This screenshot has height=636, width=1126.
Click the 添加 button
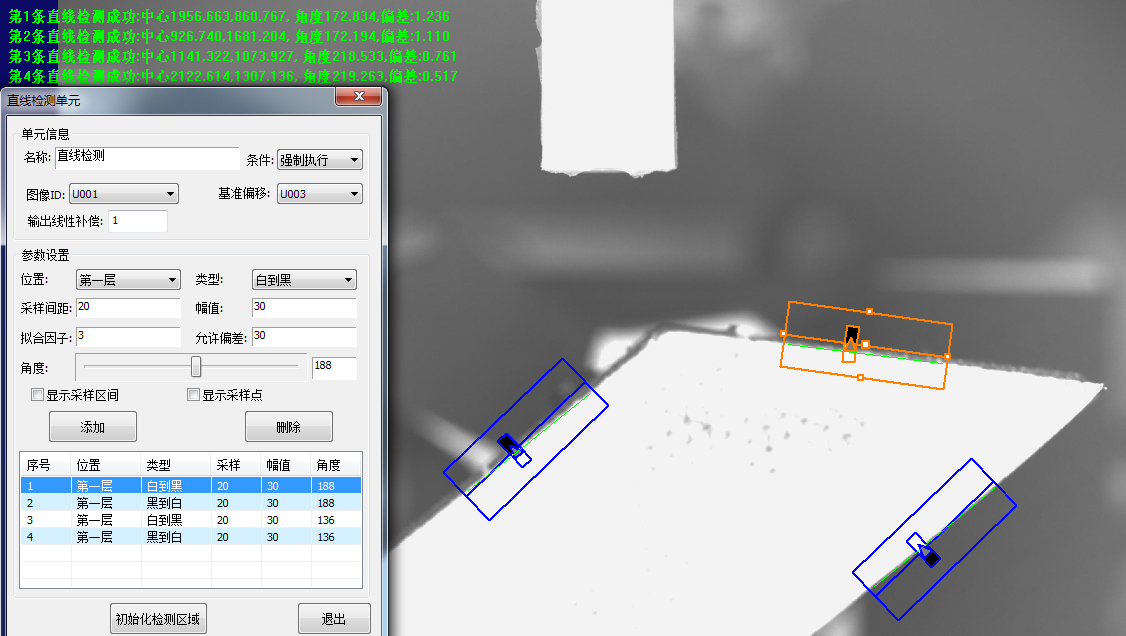[93, 427]
